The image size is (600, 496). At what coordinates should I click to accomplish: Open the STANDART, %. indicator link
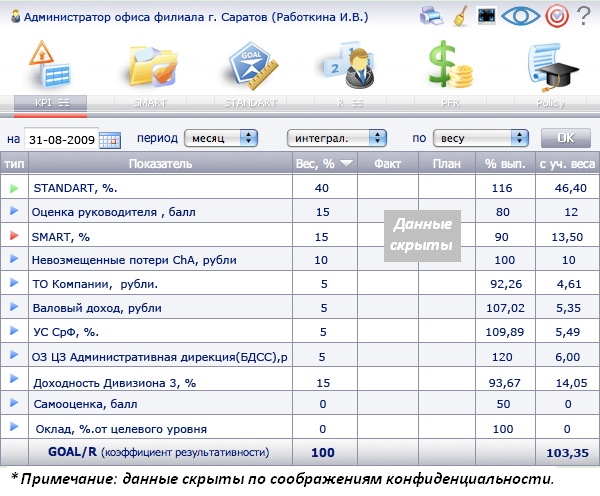75,188
